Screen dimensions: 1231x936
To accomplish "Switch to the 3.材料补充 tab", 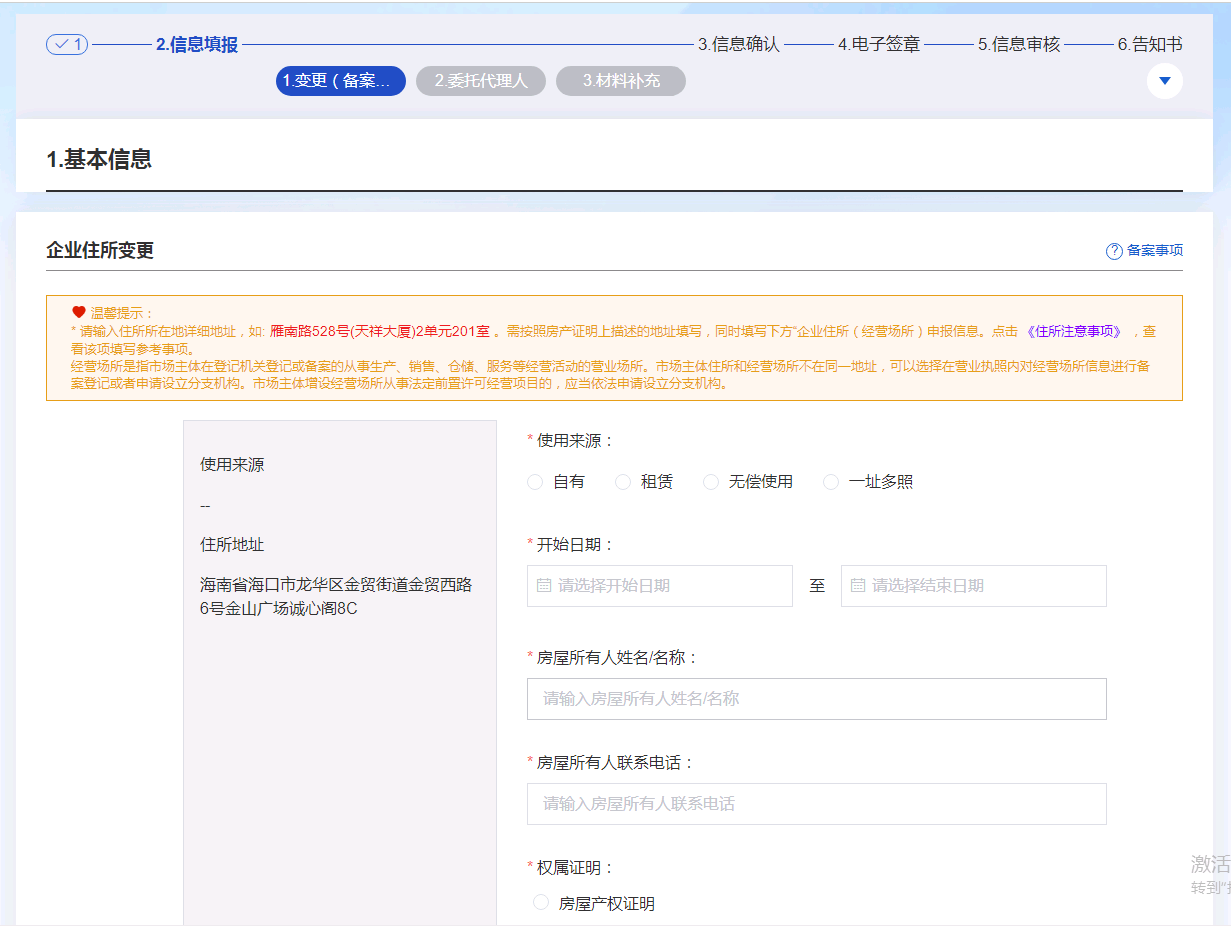I will pyautogui.click(x=621, y=81).
